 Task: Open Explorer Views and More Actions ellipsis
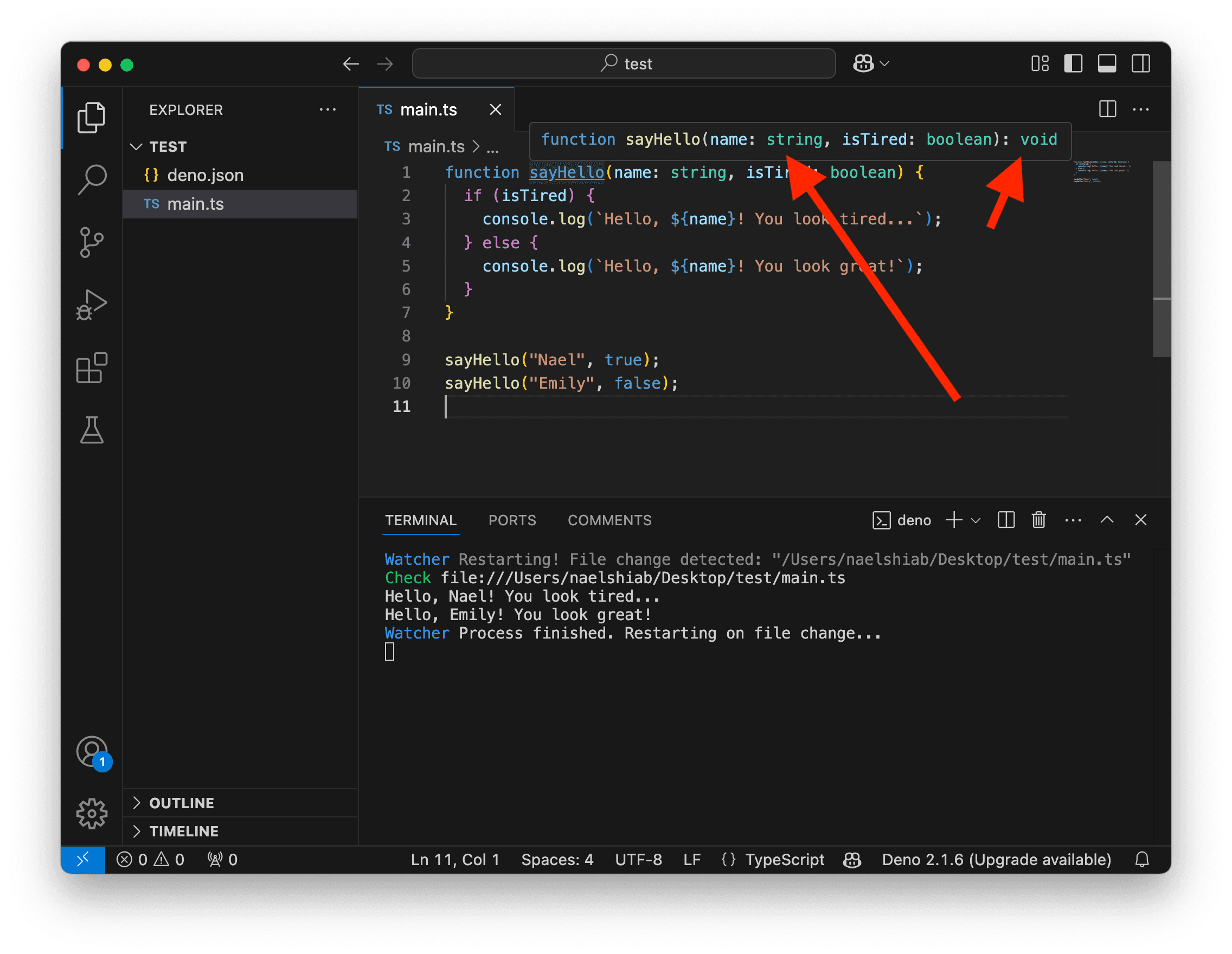pyautogui.click(x=328, y=109)
